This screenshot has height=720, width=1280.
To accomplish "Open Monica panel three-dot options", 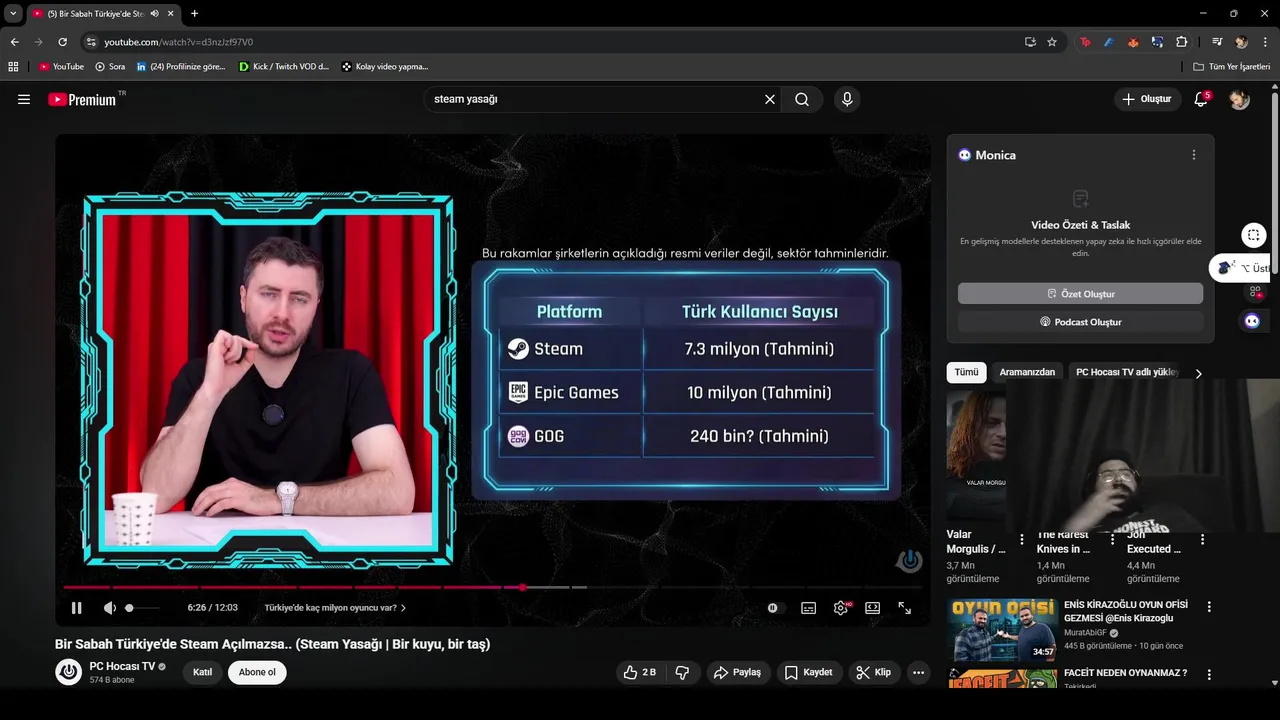I will (1193, 155).
